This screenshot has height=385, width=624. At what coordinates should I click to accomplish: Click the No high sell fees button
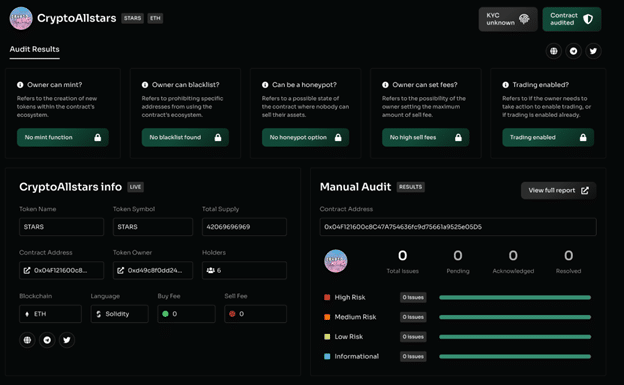425,137
